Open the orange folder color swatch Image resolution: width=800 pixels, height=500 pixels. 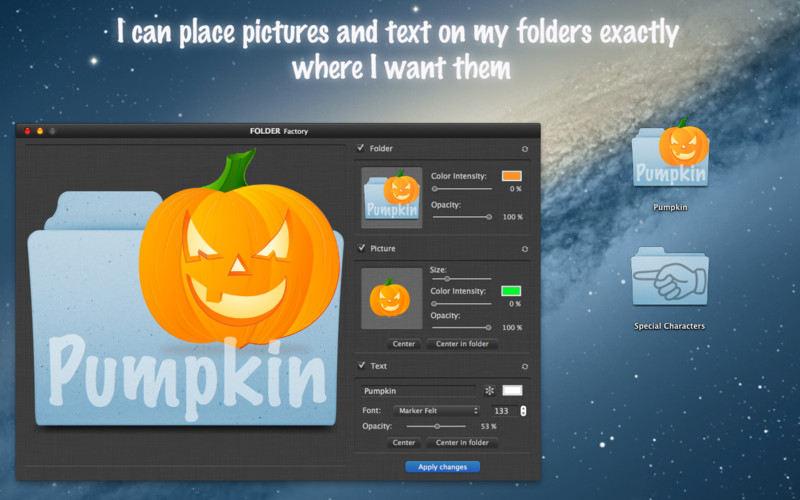(x=512, y=176)
